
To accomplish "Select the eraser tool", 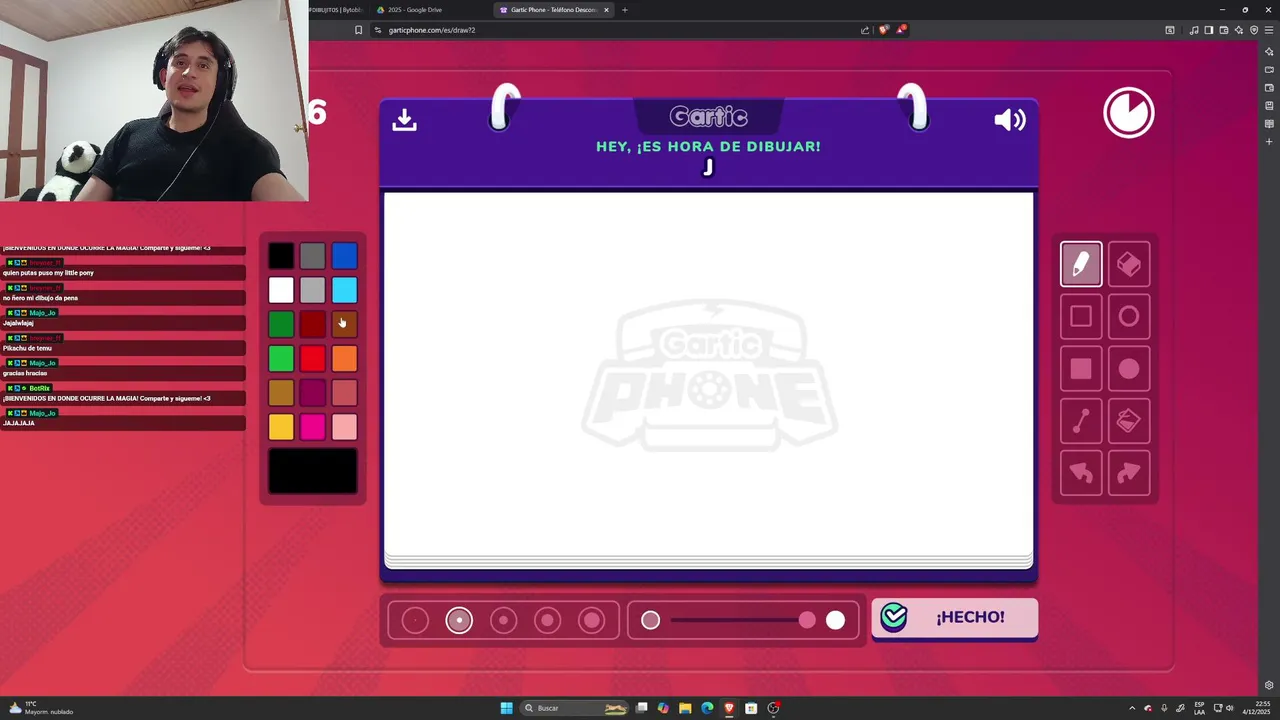I will pos(1129,265).
